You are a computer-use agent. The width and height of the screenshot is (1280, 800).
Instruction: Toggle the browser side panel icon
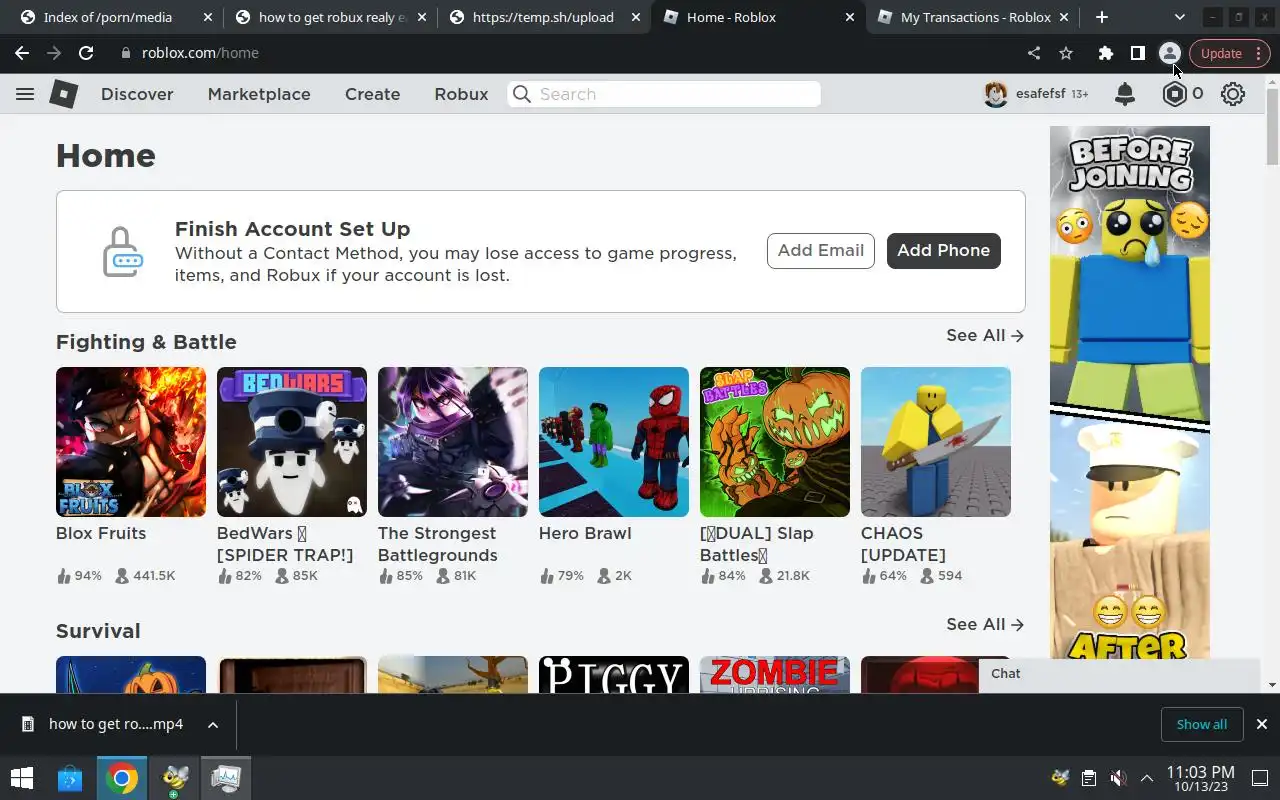pyautogui.click(x=1137, y=53)
